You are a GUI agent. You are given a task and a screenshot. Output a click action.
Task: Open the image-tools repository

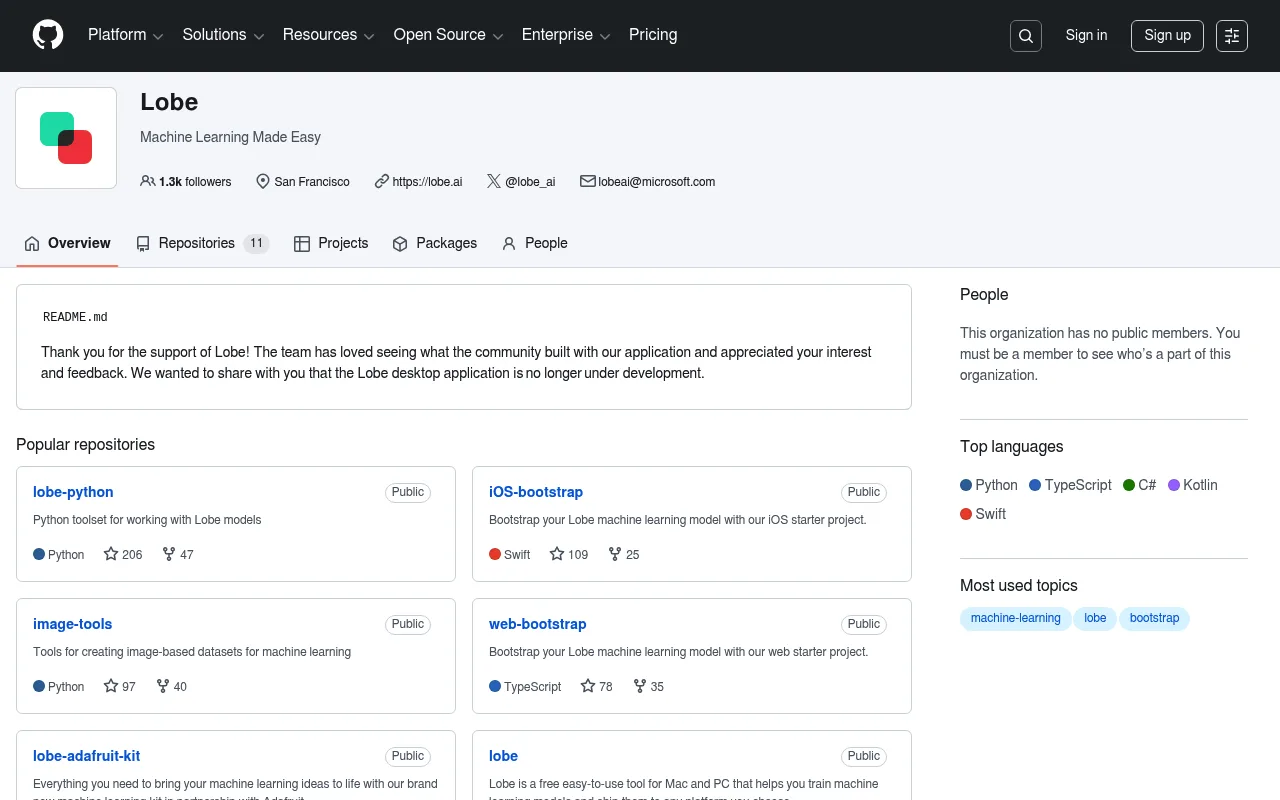point(73,624)
